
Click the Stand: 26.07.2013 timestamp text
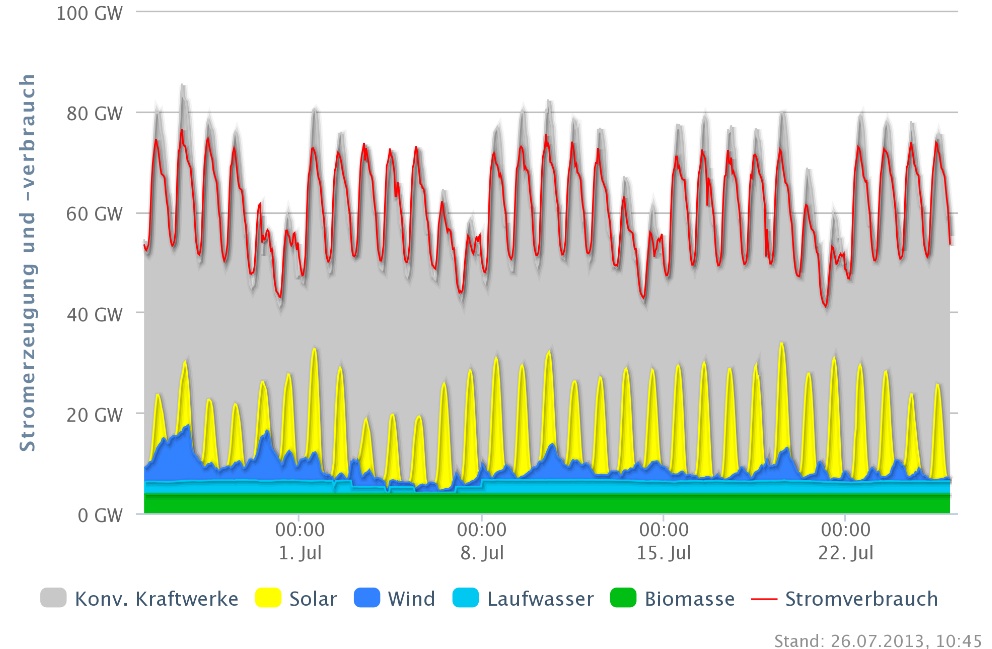pyautogui.click(x=878, y=640)
